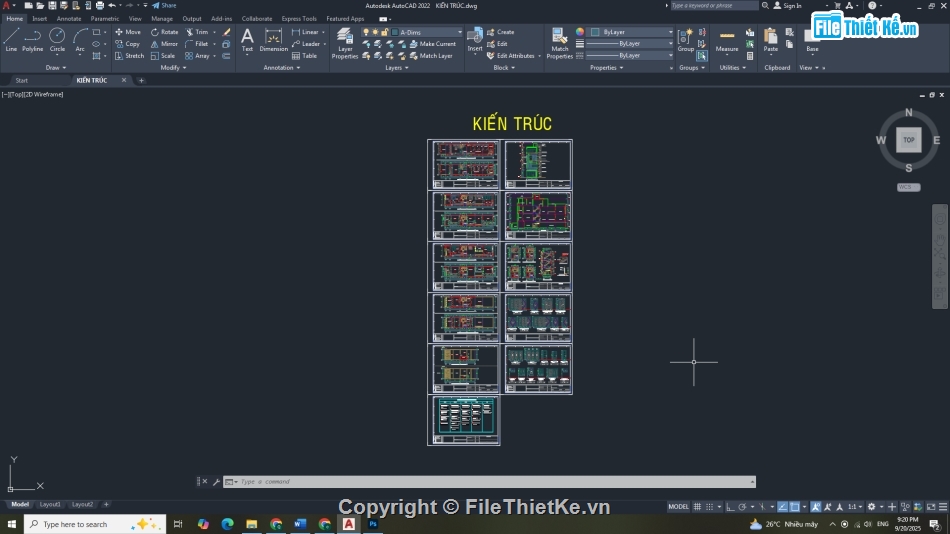Activate the Fillet command
This screenshot has height=534, width=950.
pos(197,44)
